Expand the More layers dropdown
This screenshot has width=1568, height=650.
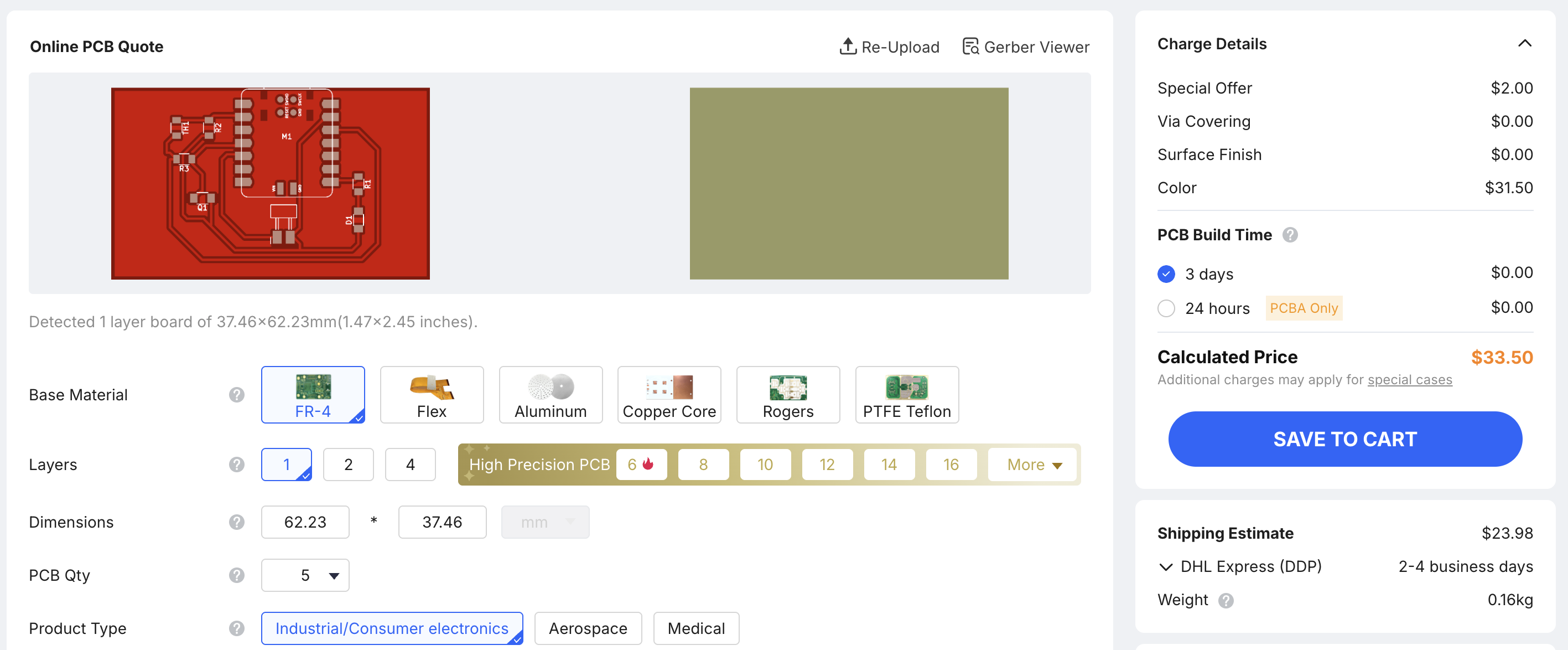(x=1034, y=464)
